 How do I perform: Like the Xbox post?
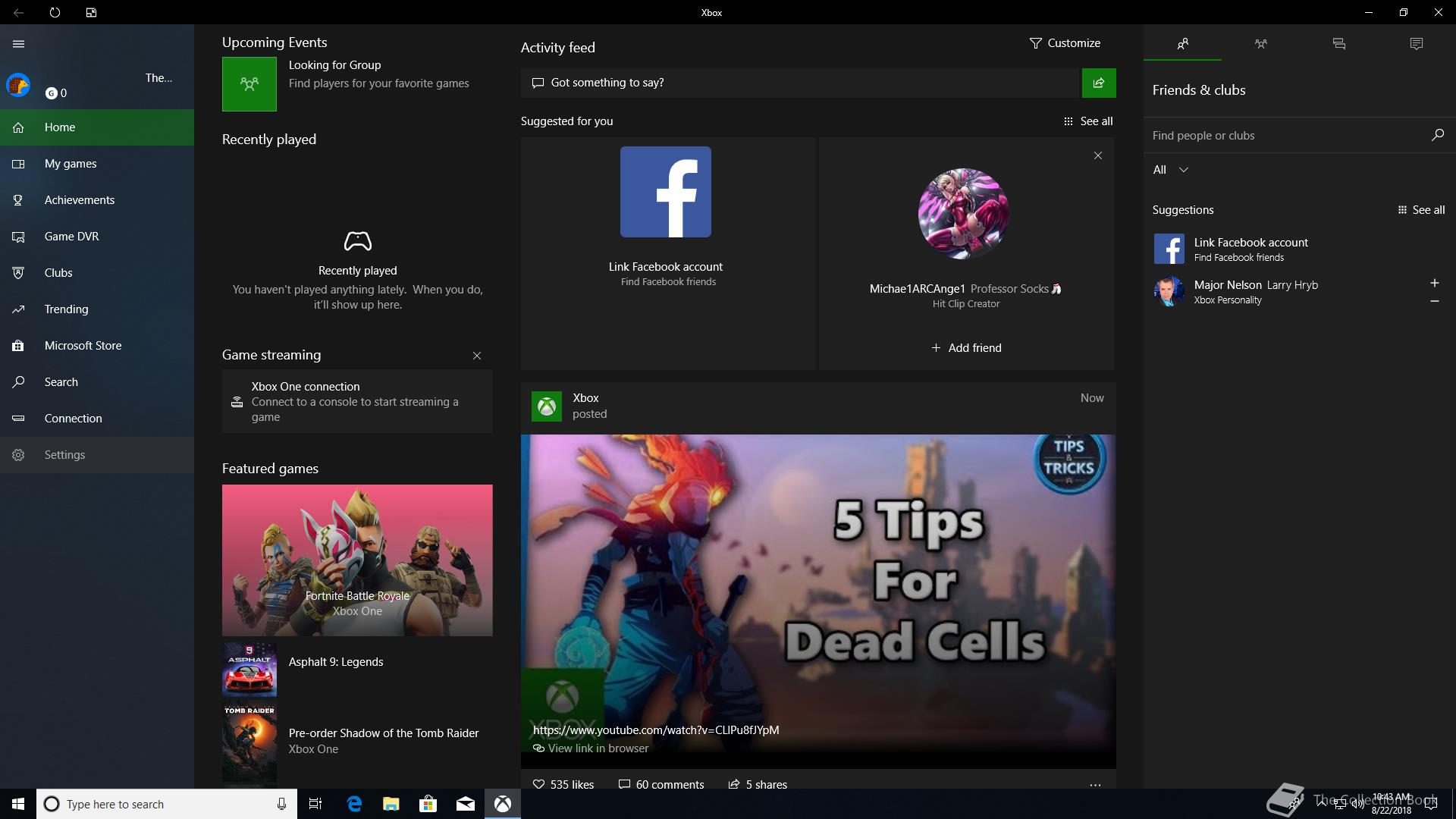tap(563, 784)
